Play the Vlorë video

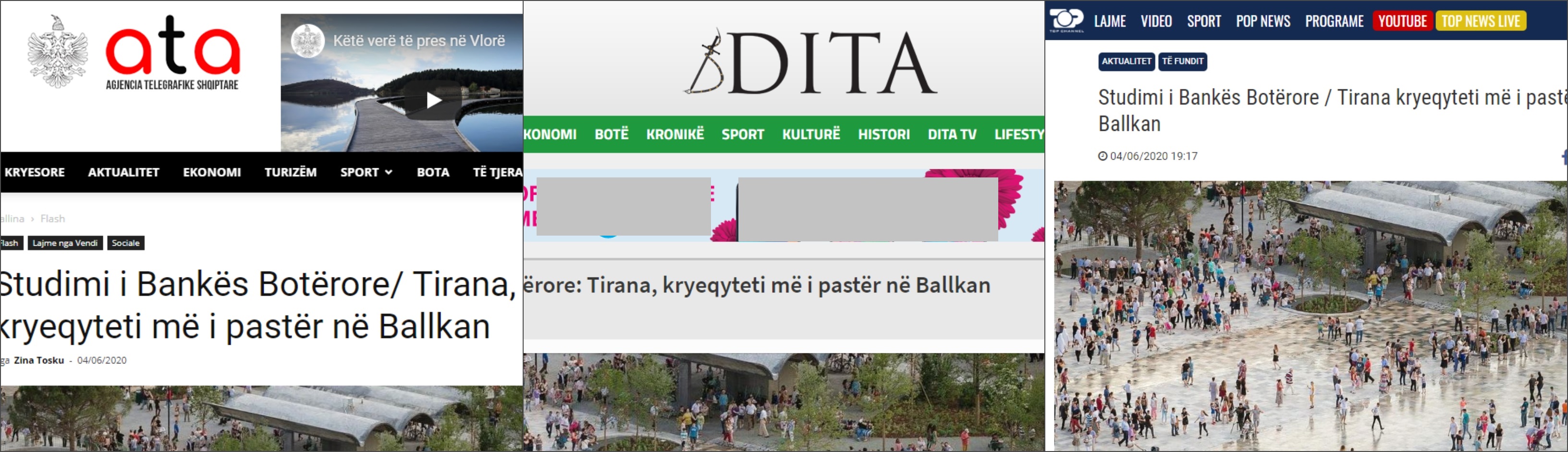pos(433,100)
